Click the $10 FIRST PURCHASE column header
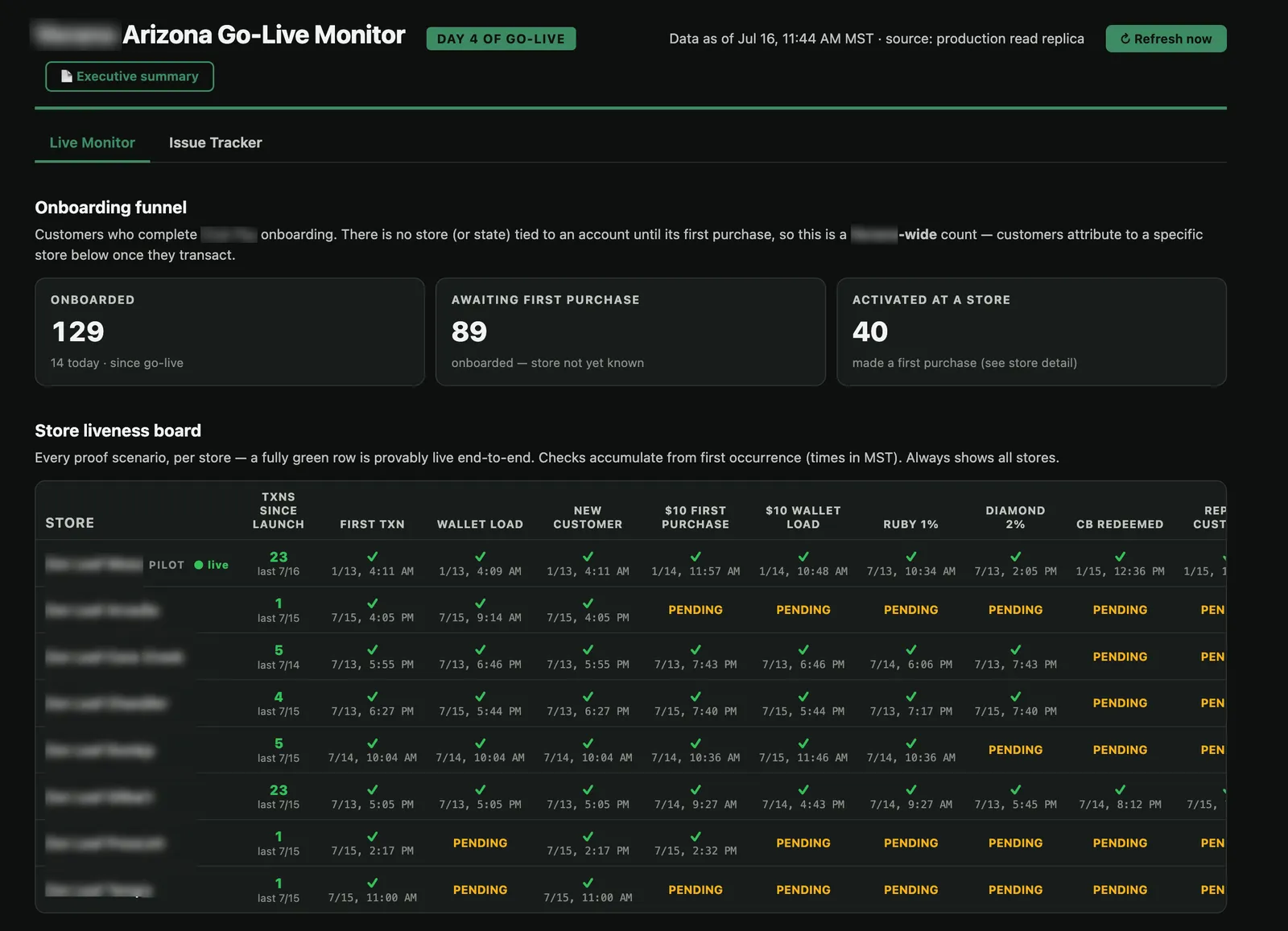This screenshot has height=931, width=1288. [696, 517]
